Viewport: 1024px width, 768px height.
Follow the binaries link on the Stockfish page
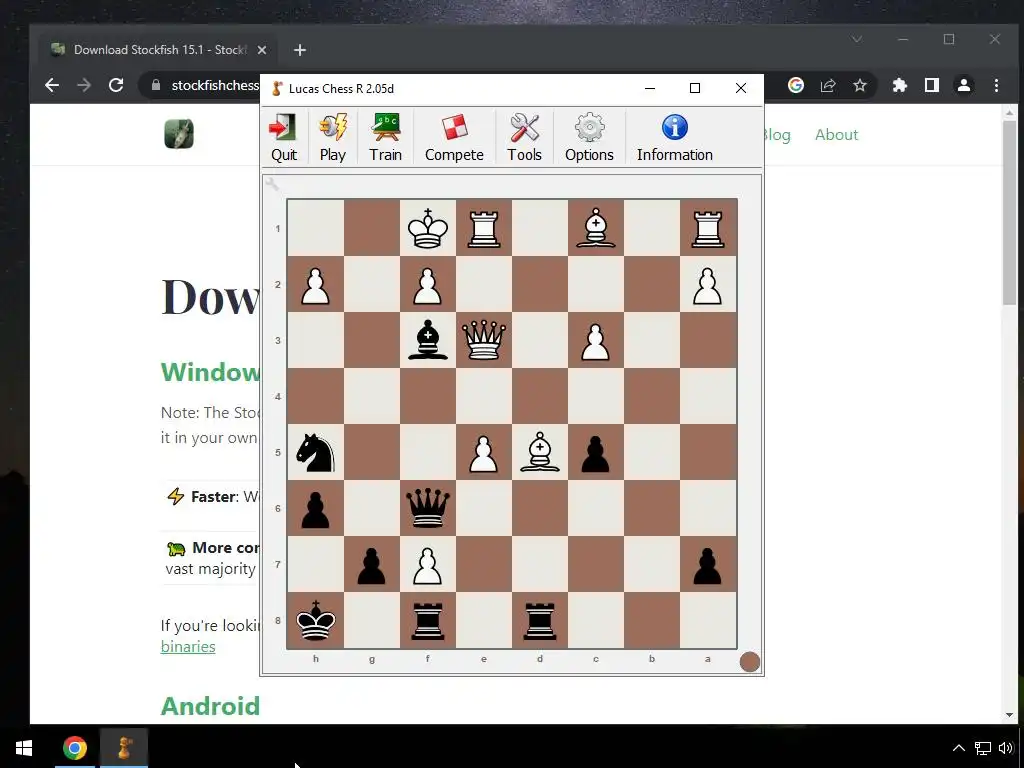pos(188,647)
